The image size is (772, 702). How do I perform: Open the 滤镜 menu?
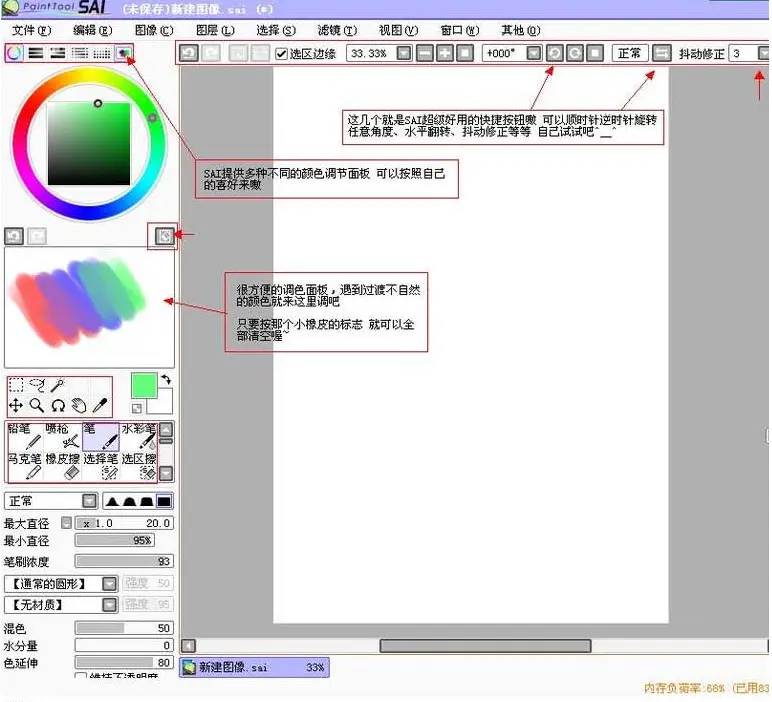click(x=337, y=31)
